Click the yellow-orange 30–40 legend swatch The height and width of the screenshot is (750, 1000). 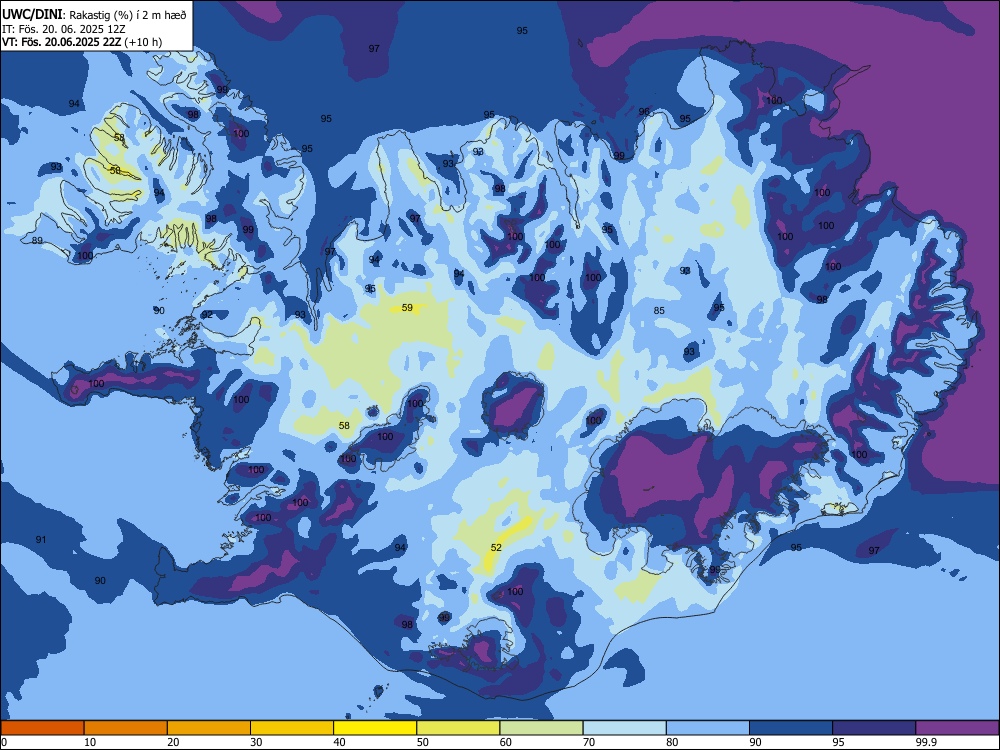pyautogui.click(x=292, y=728)
